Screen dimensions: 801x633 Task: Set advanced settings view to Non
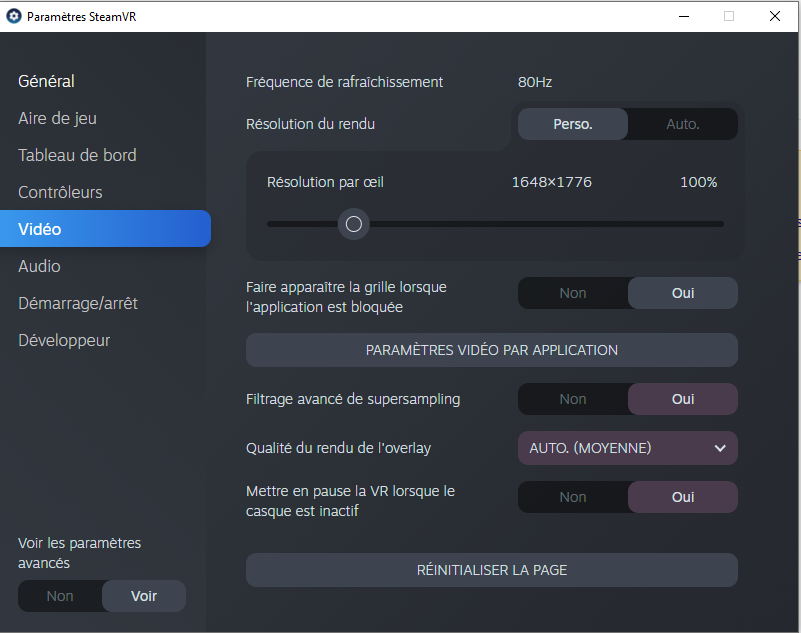click(x=60, y=596)
